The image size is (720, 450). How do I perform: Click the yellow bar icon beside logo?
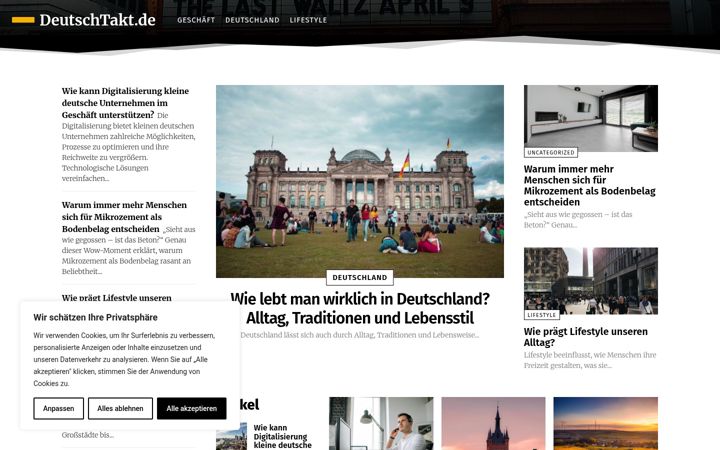(x=23, y=20)
